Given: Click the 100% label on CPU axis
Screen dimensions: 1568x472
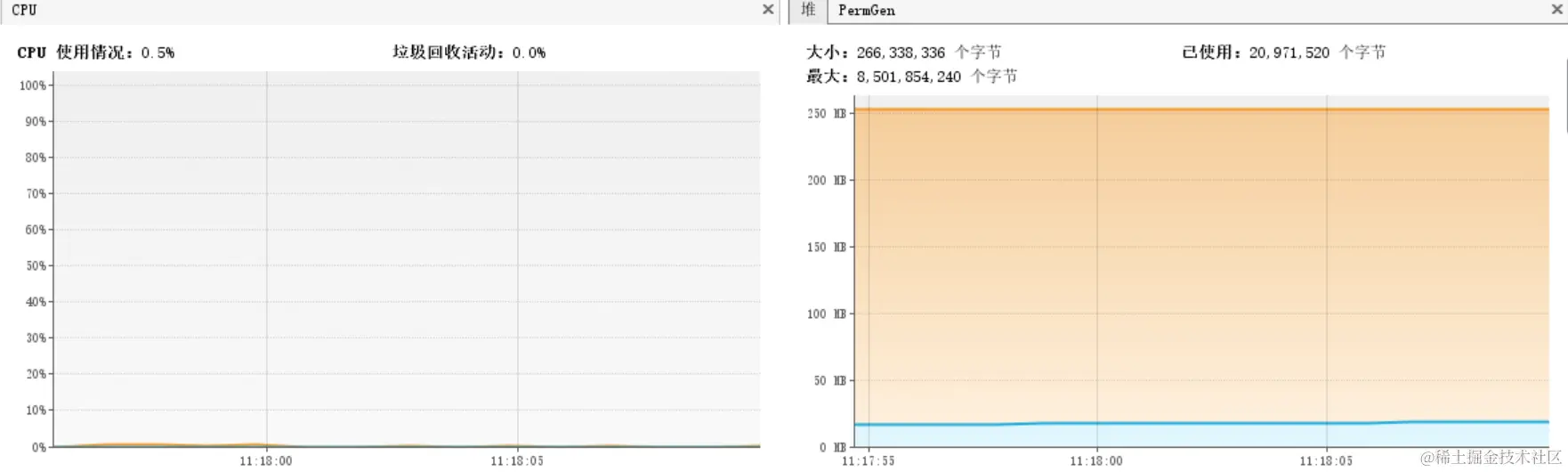Looking at the screenshot, I should [33, 85].
